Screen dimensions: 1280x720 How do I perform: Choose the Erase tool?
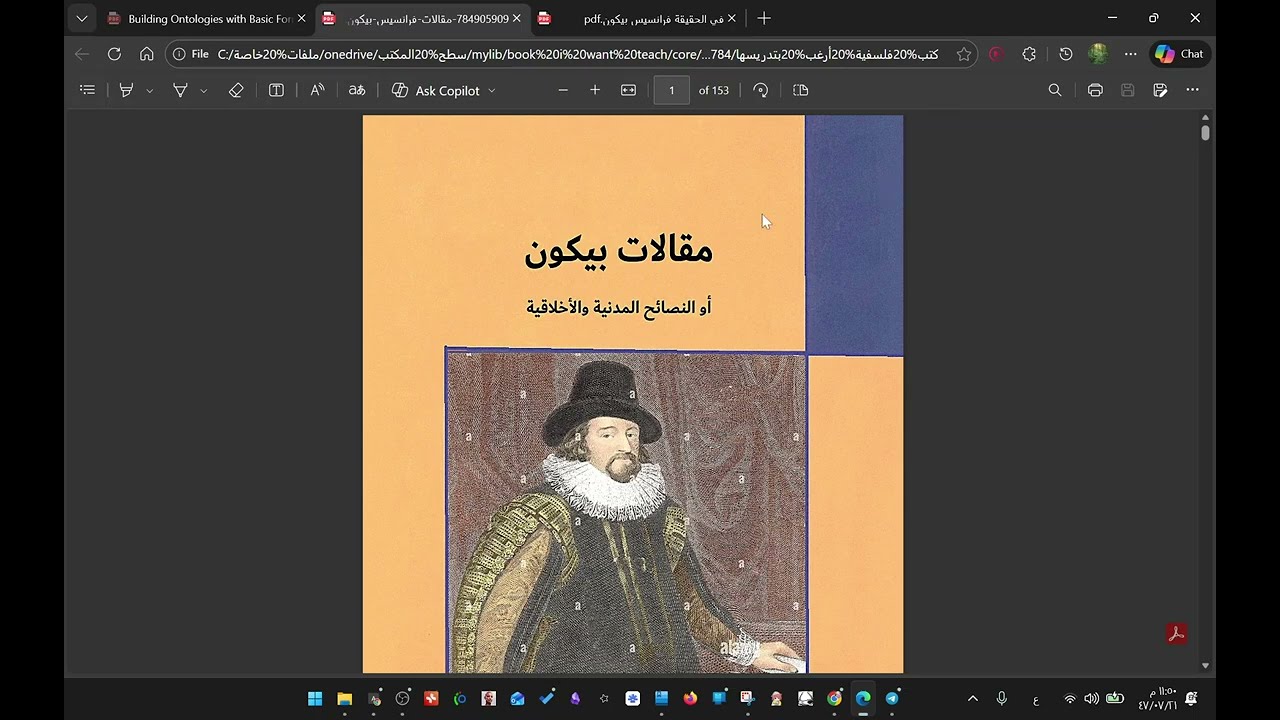[236, 90]
